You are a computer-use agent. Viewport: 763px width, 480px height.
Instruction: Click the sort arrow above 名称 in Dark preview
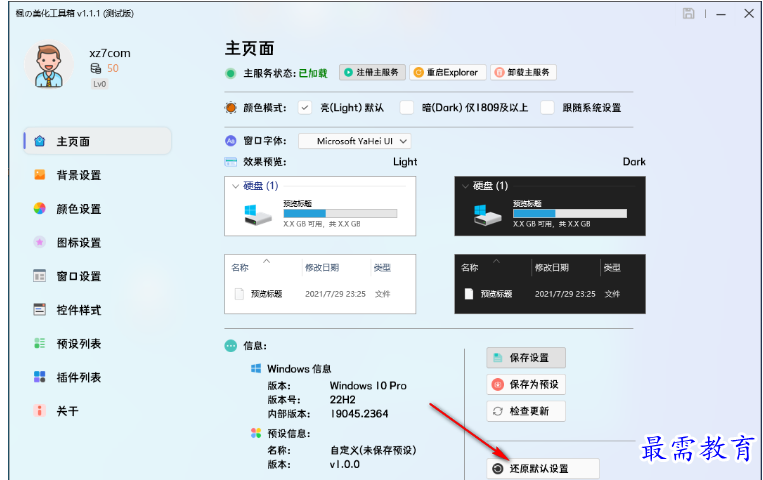[x=496, y=261]
